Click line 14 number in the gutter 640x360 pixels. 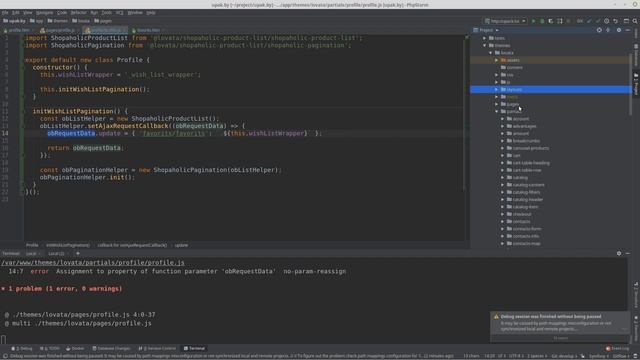5,133
